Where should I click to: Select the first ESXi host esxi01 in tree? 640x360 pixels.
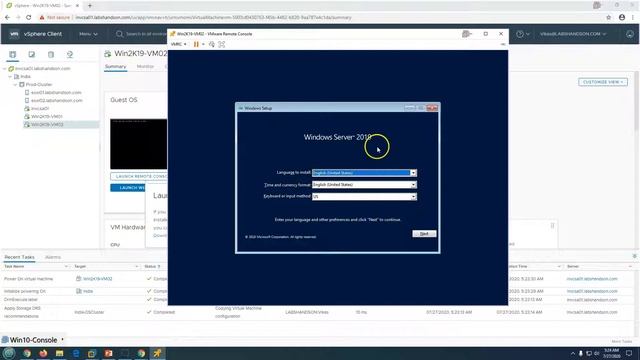coord(56,93)
